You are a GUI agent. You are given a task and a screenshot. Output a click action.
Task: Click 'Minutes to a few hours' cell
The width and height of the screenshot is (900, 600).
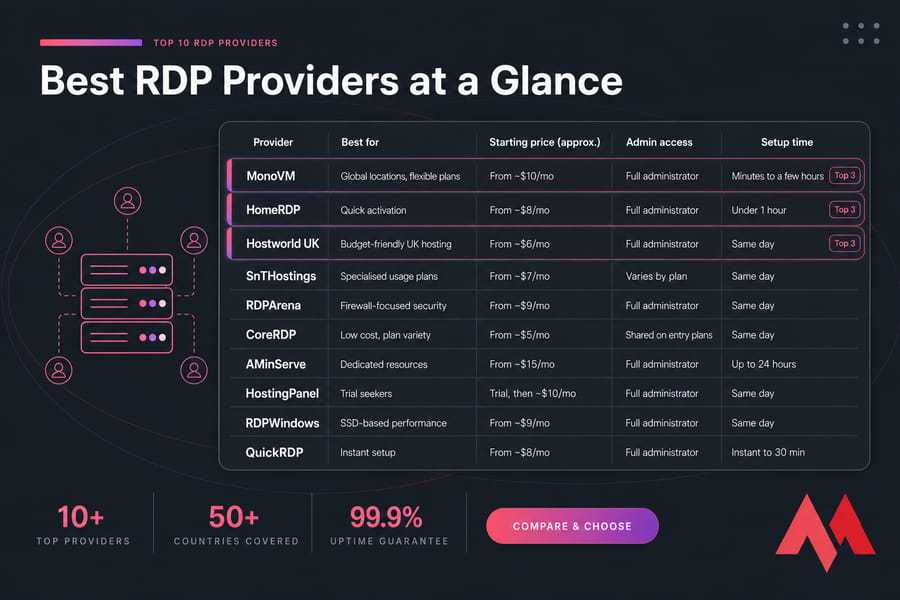[x=777, y=176]
